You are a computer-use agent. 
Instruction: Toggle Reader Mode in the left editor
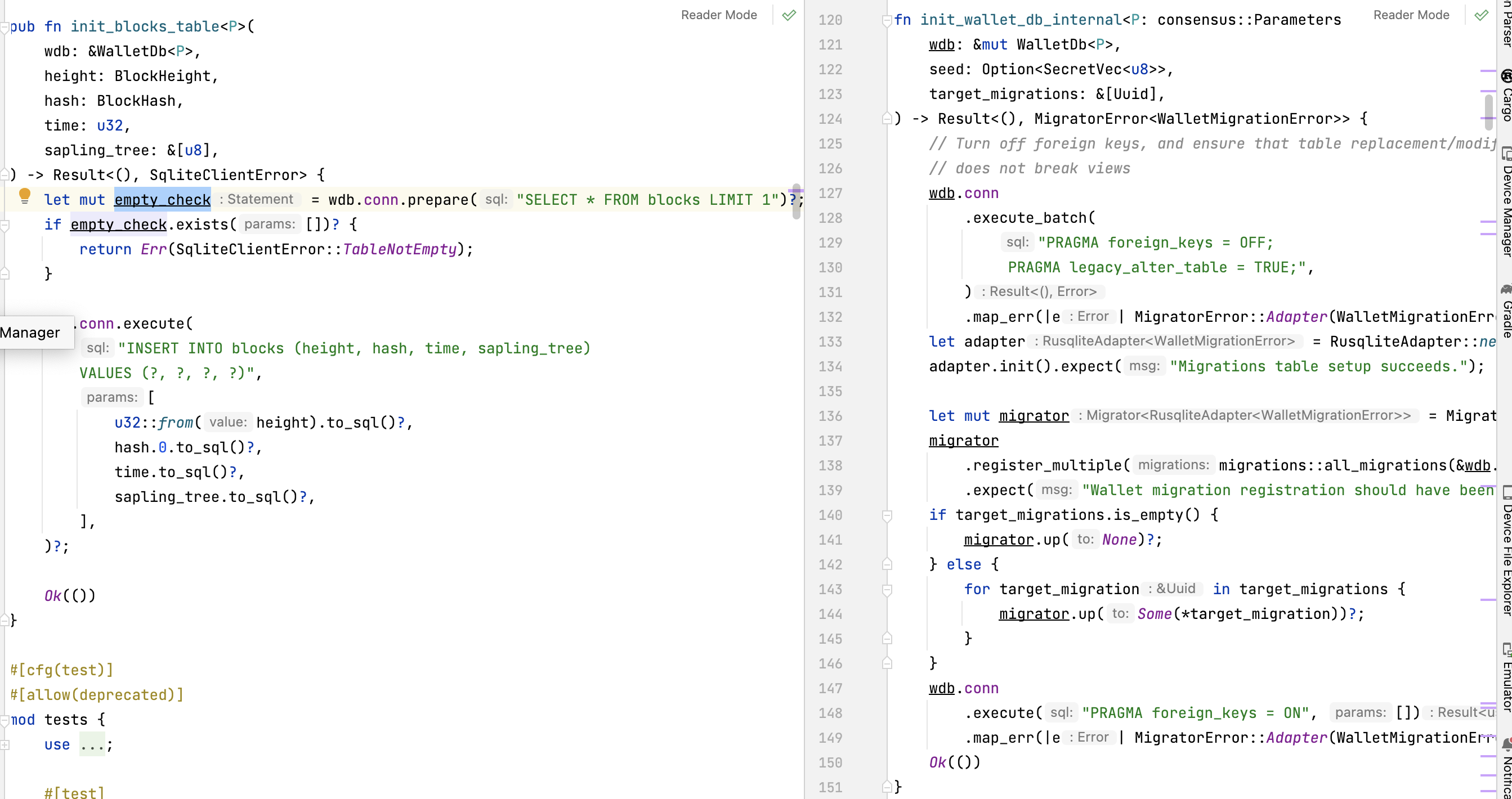coord(718,15)
